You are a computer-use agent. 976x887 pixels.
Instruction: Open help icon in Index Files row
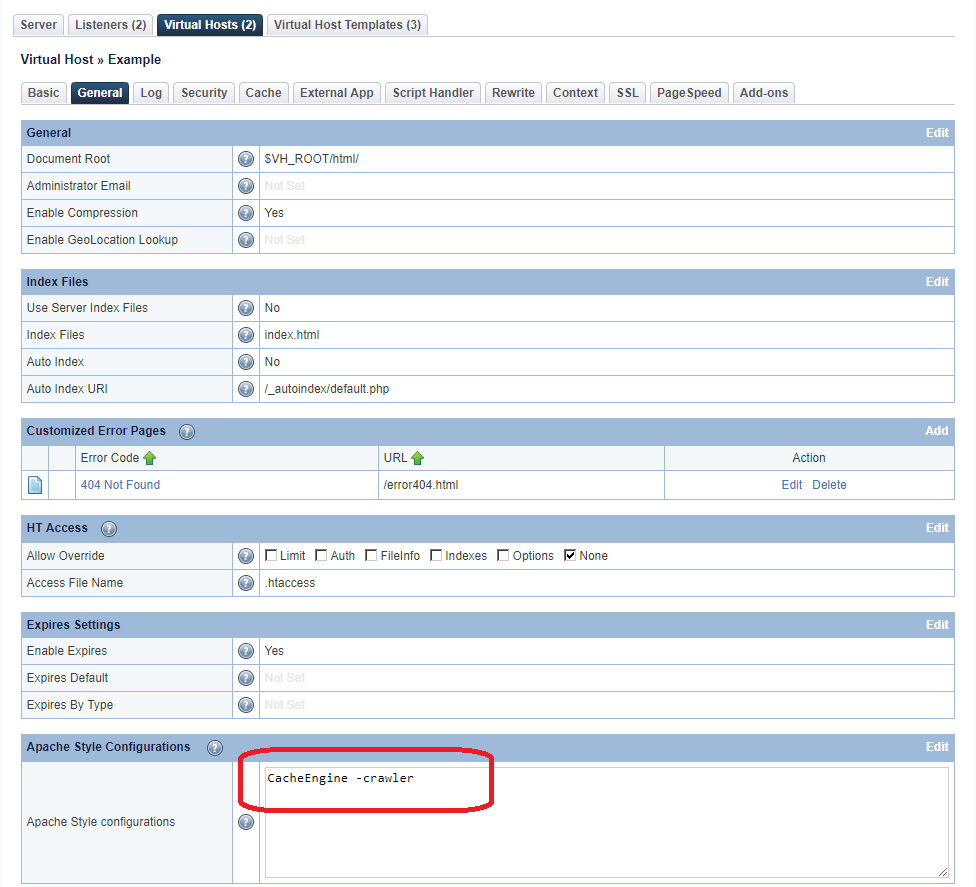[246, 335]
